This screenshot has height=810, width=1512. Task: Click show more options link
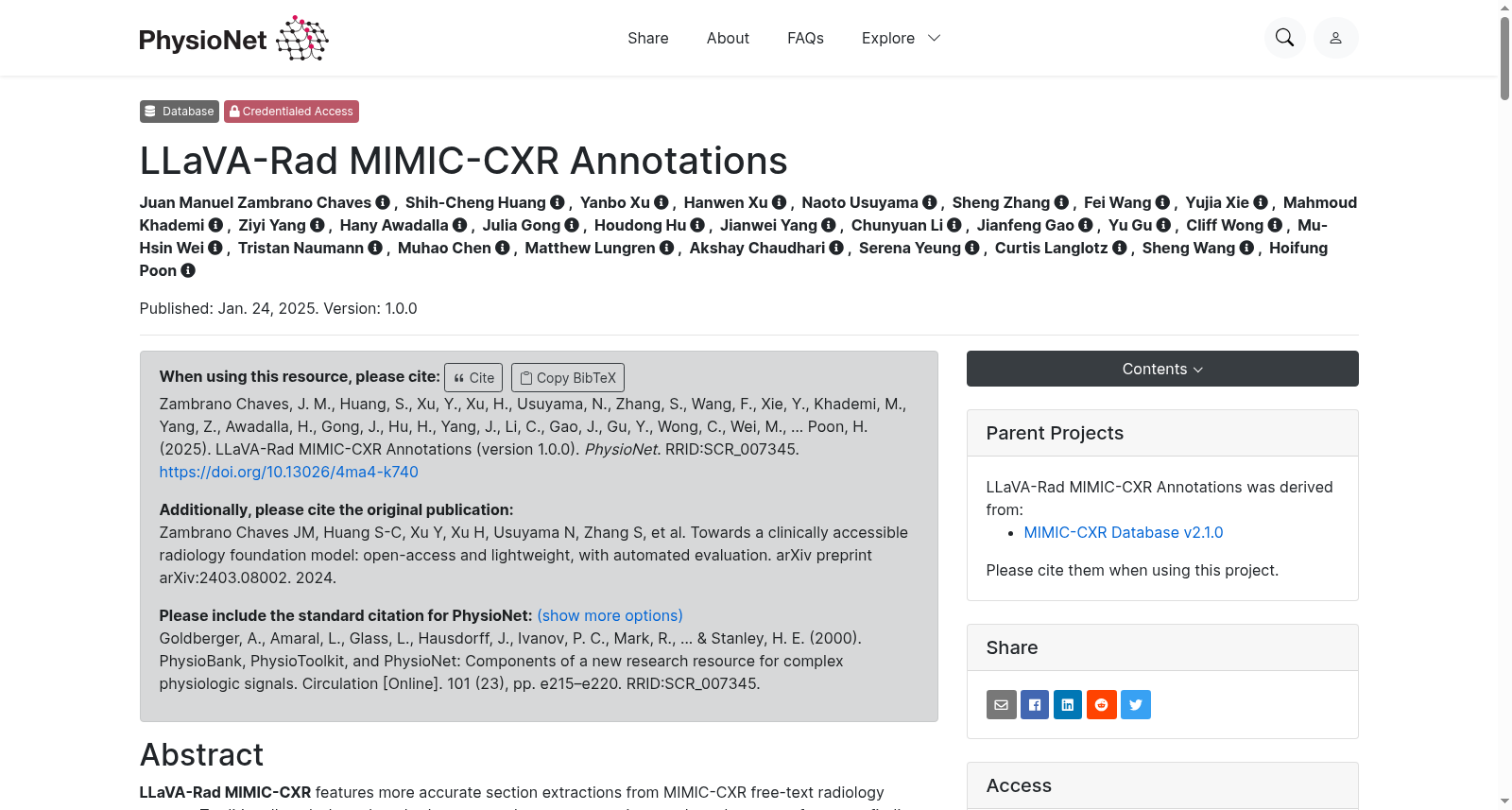point(610,615)
